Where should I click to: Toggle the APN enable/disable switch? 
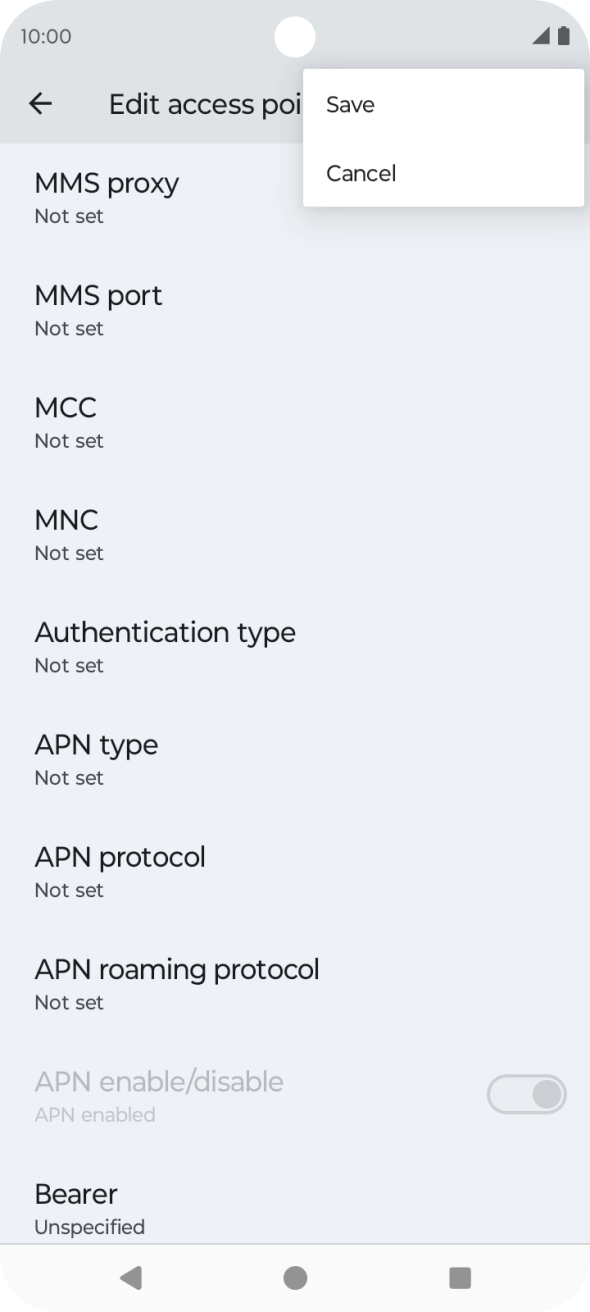coord(526,1095)
